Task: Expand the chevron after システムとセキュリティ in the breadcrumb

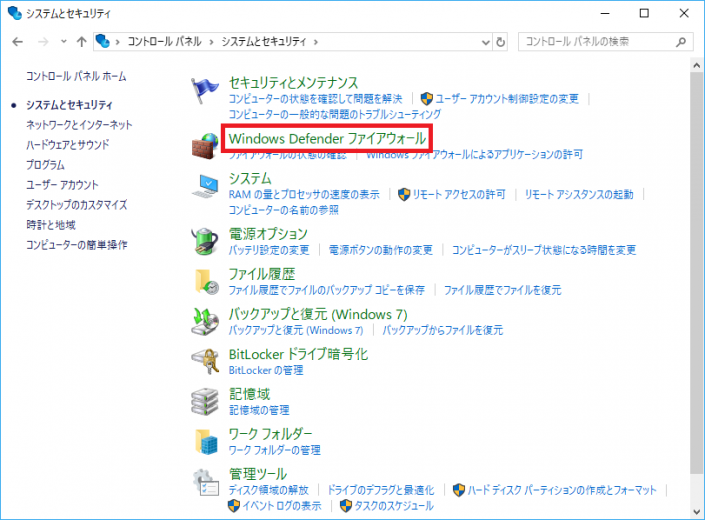Action: 316,42
